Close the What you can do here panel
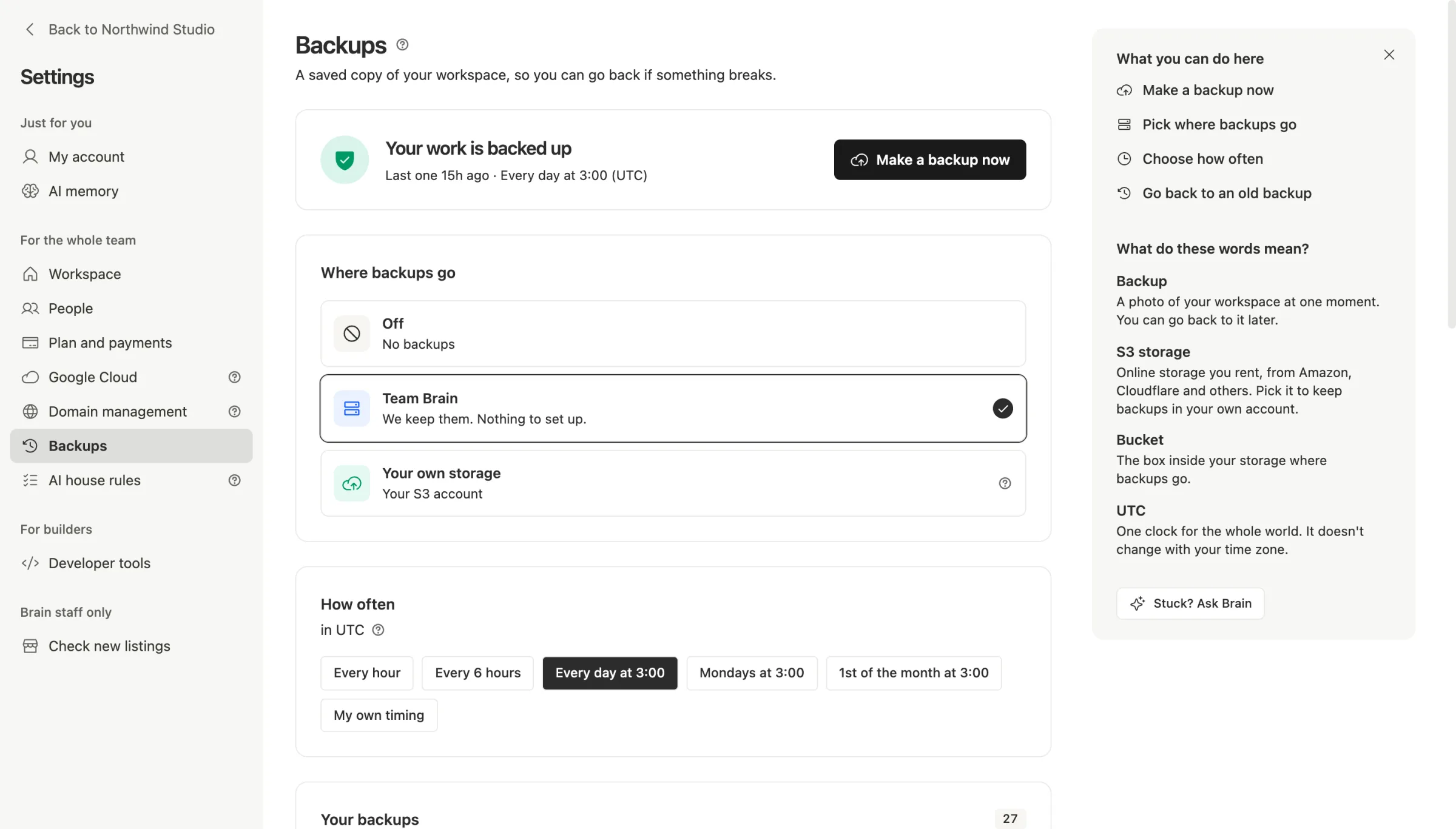1456x829 pixels. coord(1389,55)
